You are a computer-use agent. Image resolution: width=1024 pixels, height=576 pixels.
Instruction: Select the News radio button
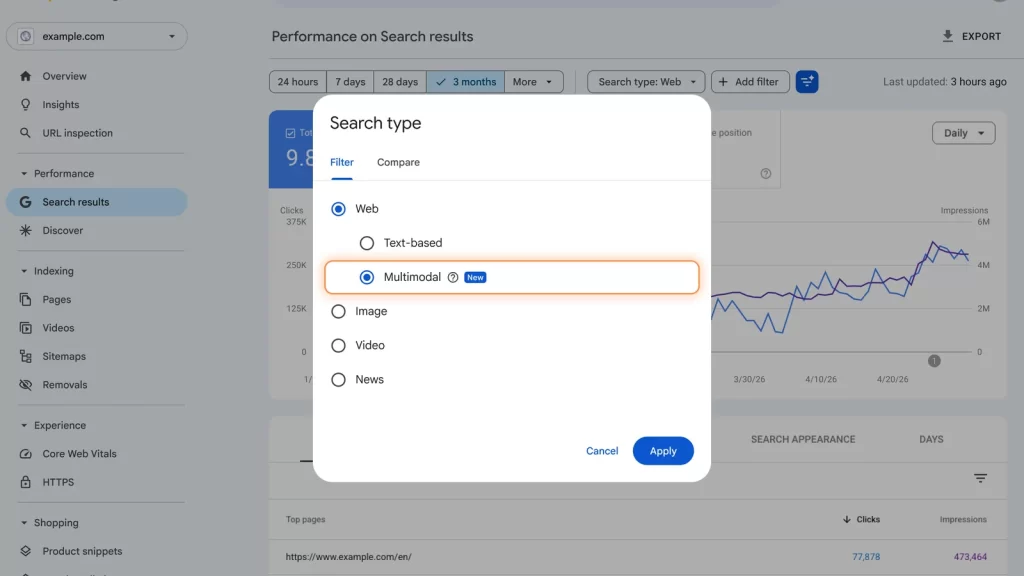coord(338,379)
